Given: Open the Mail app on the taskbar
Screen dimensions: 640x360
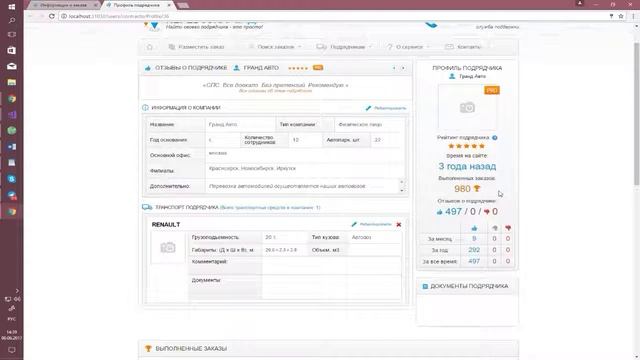Looking at the screenshot, I should click(x=11, y=66).
